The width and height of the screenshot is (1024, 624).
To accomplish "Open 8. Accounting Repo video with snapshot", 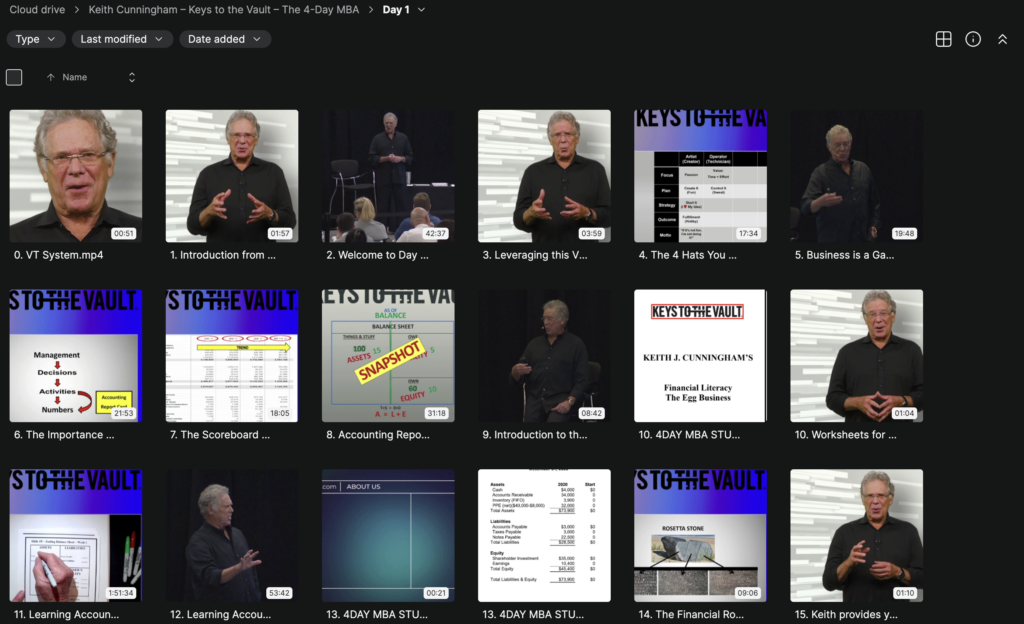I will pyautogui.click(x=388, y=356).
